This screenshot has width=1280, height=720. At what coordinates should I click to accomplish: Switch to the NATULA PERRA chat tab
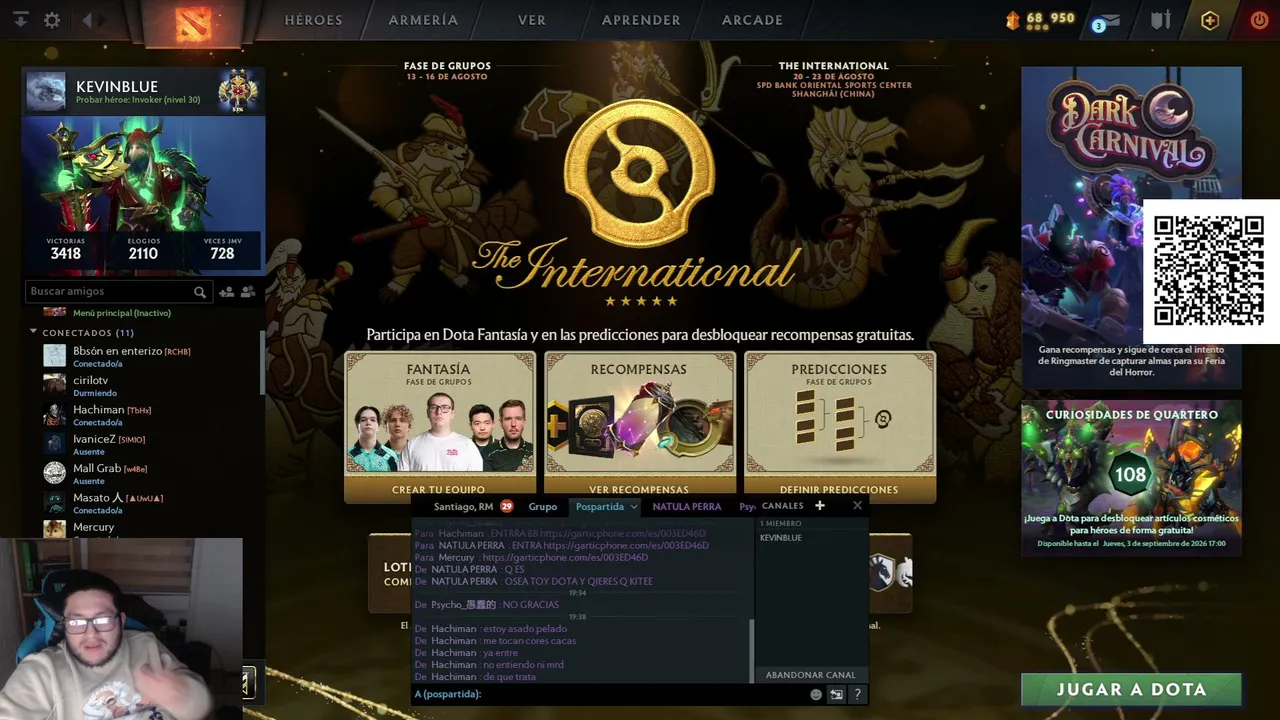click(687, 507)
